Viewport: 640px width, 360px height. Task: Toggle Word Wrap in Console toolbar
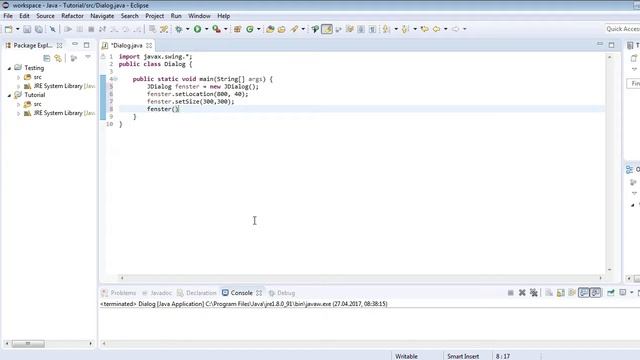coord(572,293)
